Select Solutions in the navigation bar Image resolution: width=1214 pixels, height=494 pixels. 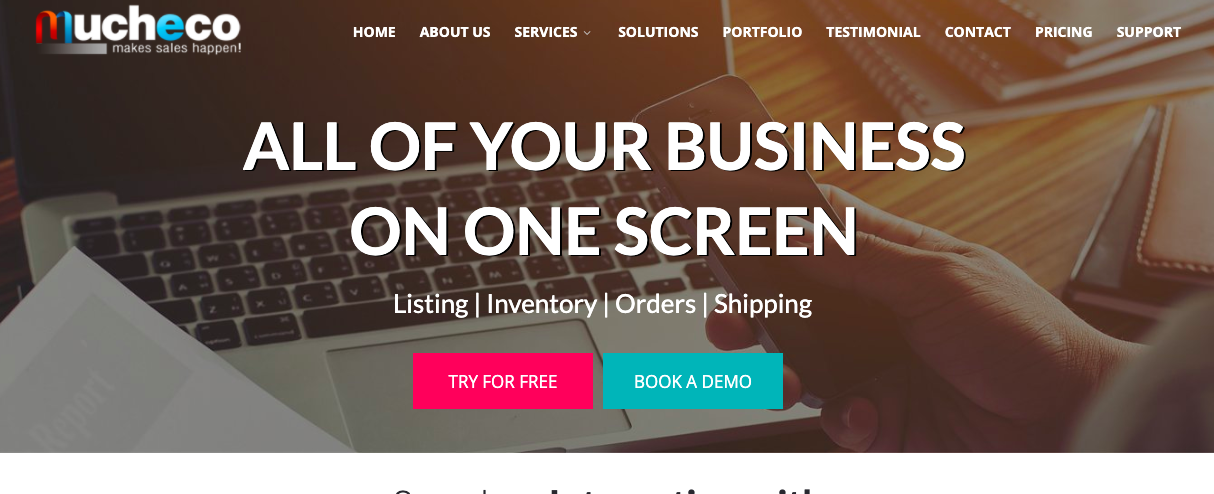658,32
